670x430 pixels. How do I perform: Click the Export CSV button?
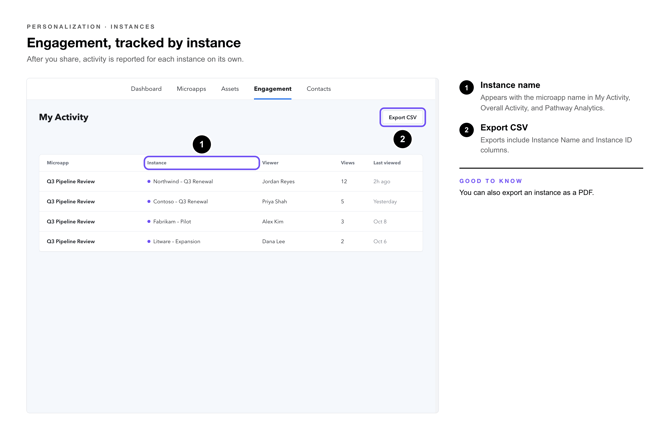403,117
